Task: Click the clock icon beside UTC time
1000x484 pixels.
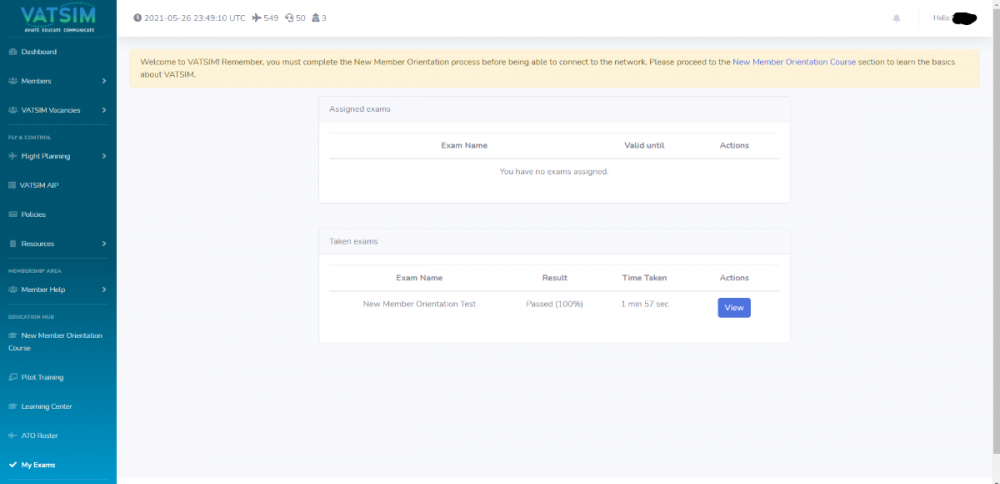Action: tap(137, 18)
